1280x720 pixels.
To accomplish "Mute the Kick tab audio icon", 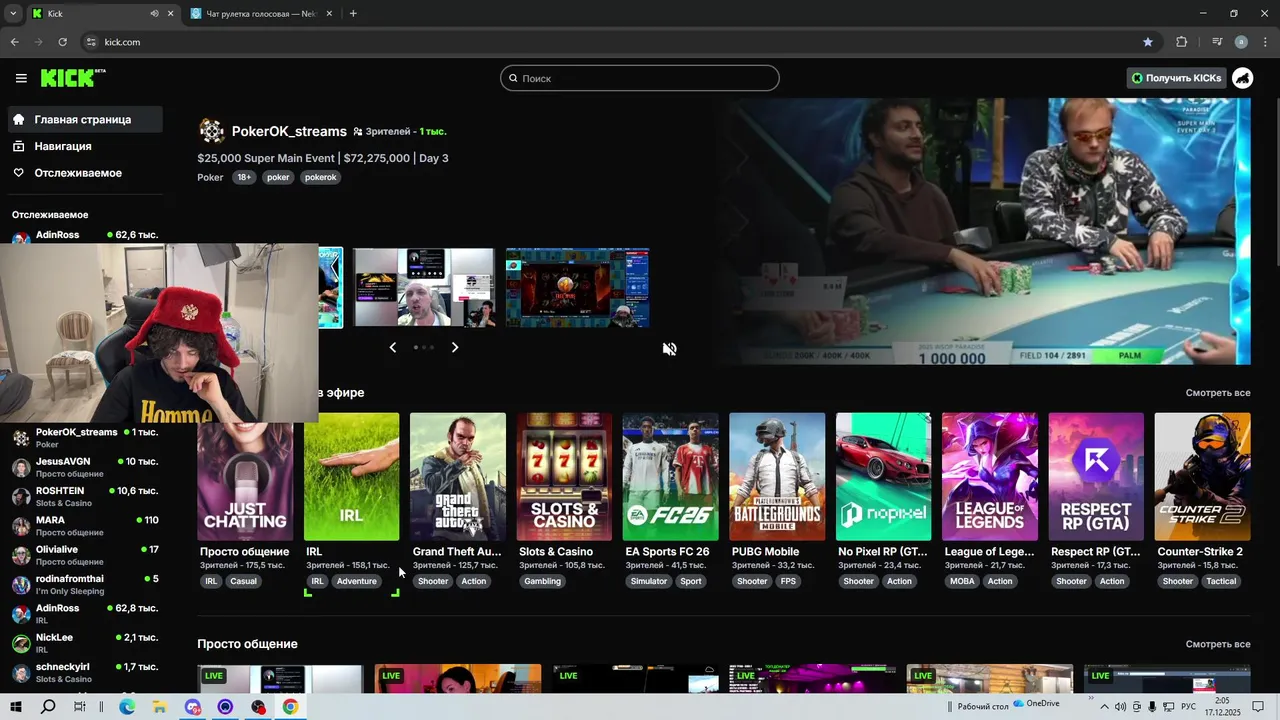I will click(x=155, y=14).
